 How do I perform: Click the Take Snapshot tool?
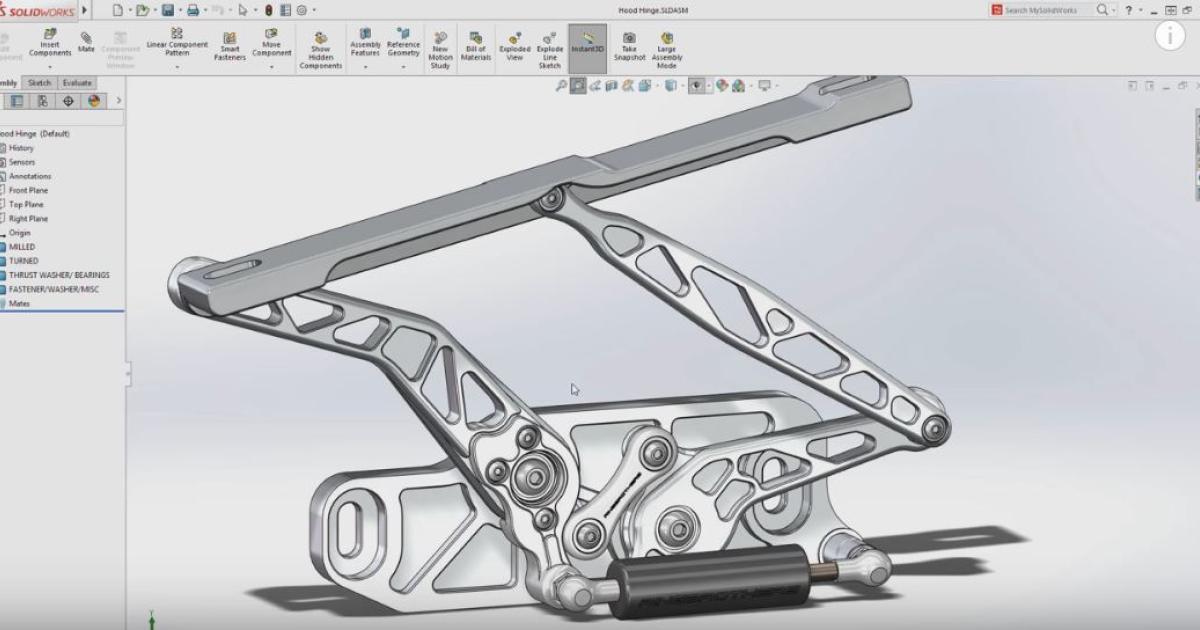point(629,46)
